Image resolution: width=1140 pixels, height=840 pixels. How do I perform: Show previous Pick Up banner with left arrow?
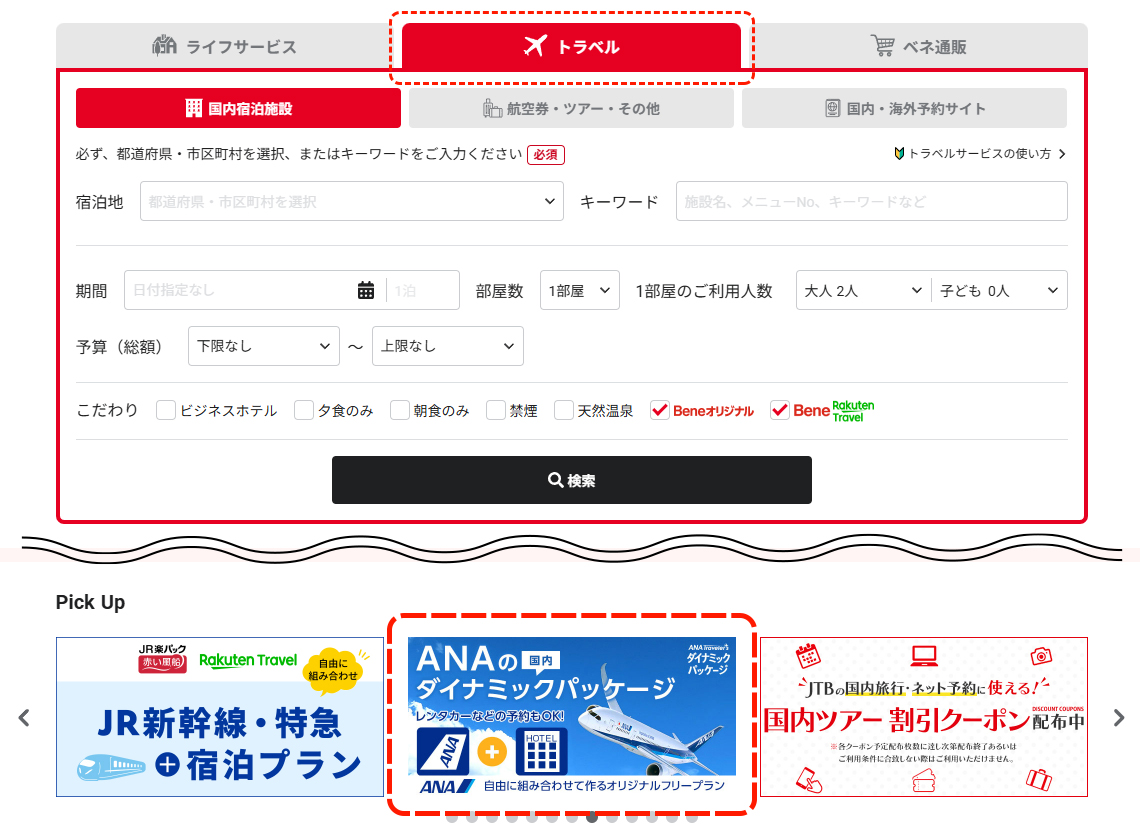(x=24, y=718)
